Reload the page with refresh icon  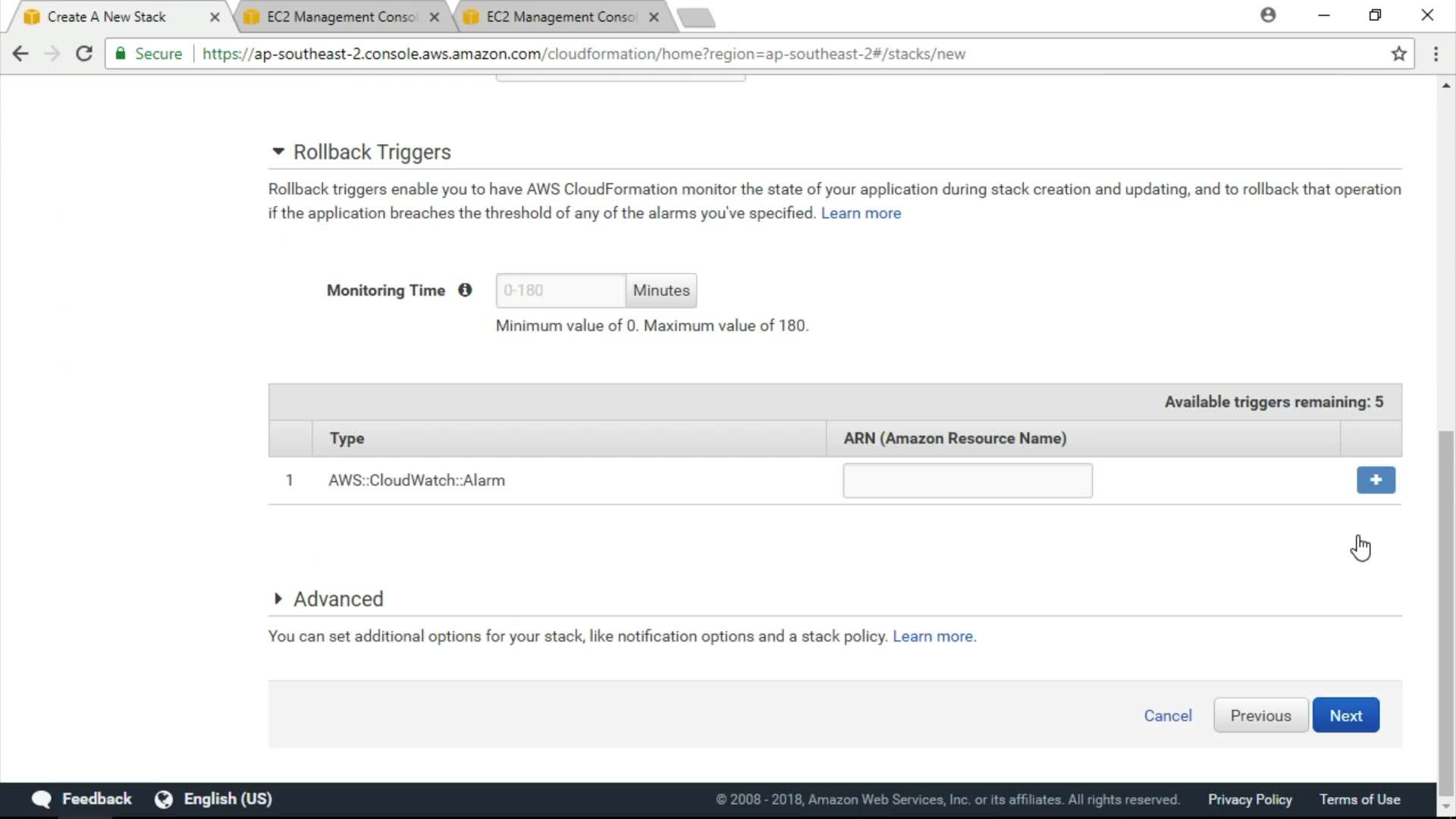click(84, 54)
